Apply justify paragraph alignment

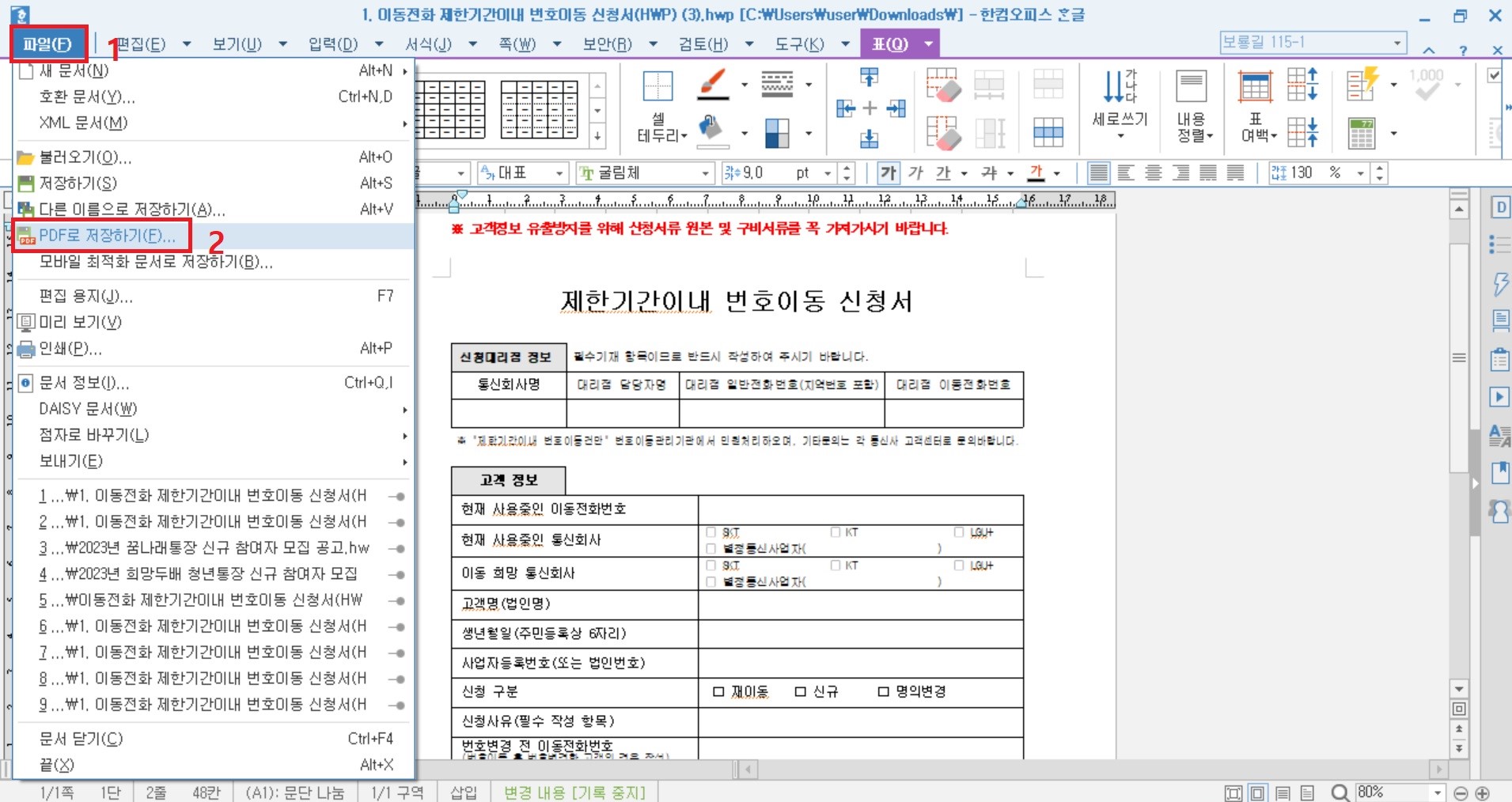1098,173
